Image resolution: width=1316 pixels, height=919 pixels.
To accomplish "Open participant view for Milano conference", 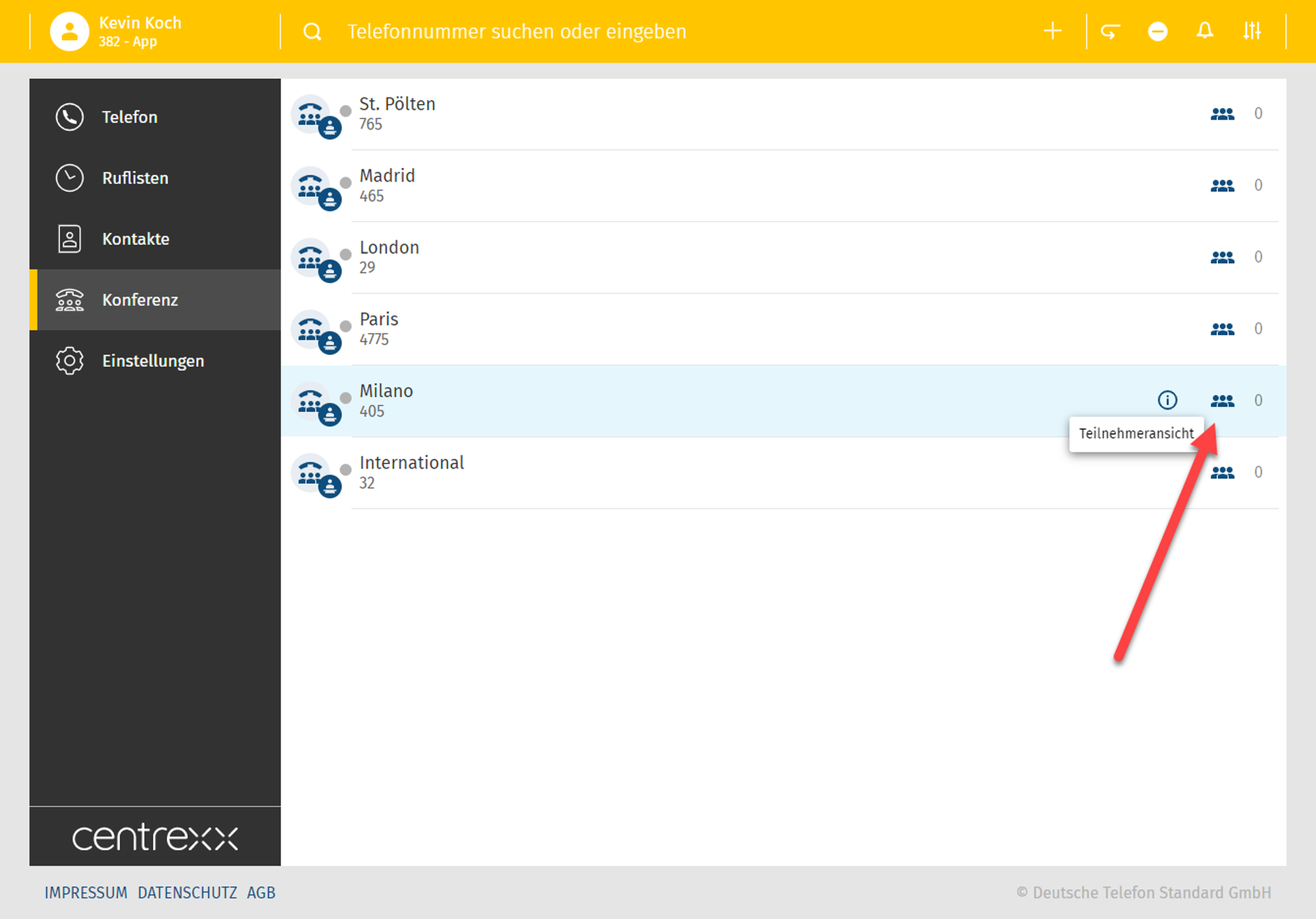I will (1222, 400).
